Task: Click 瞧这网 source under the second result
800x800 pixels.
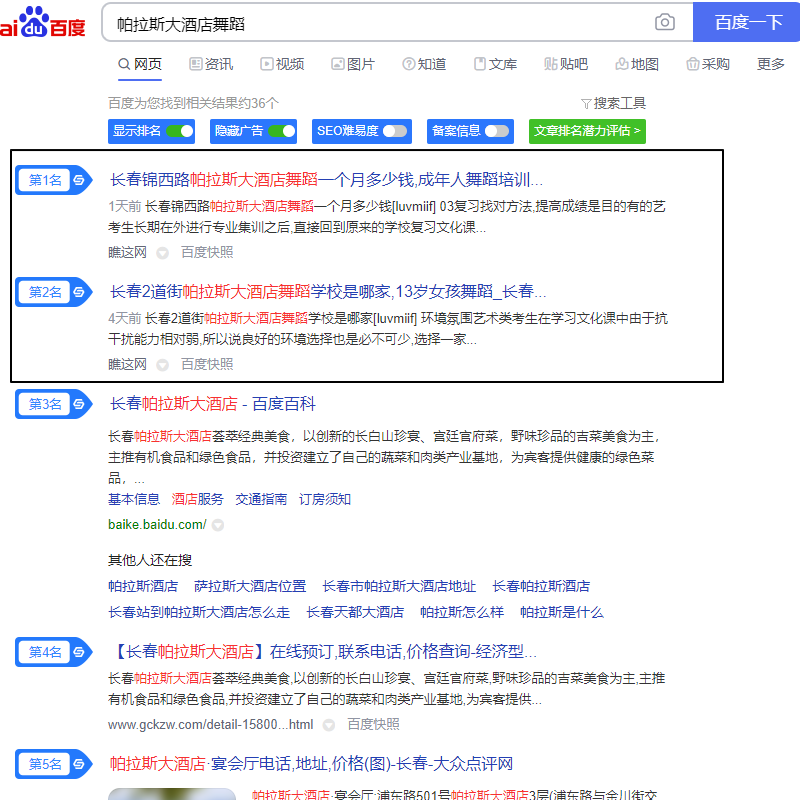Action: click(128, 365)
